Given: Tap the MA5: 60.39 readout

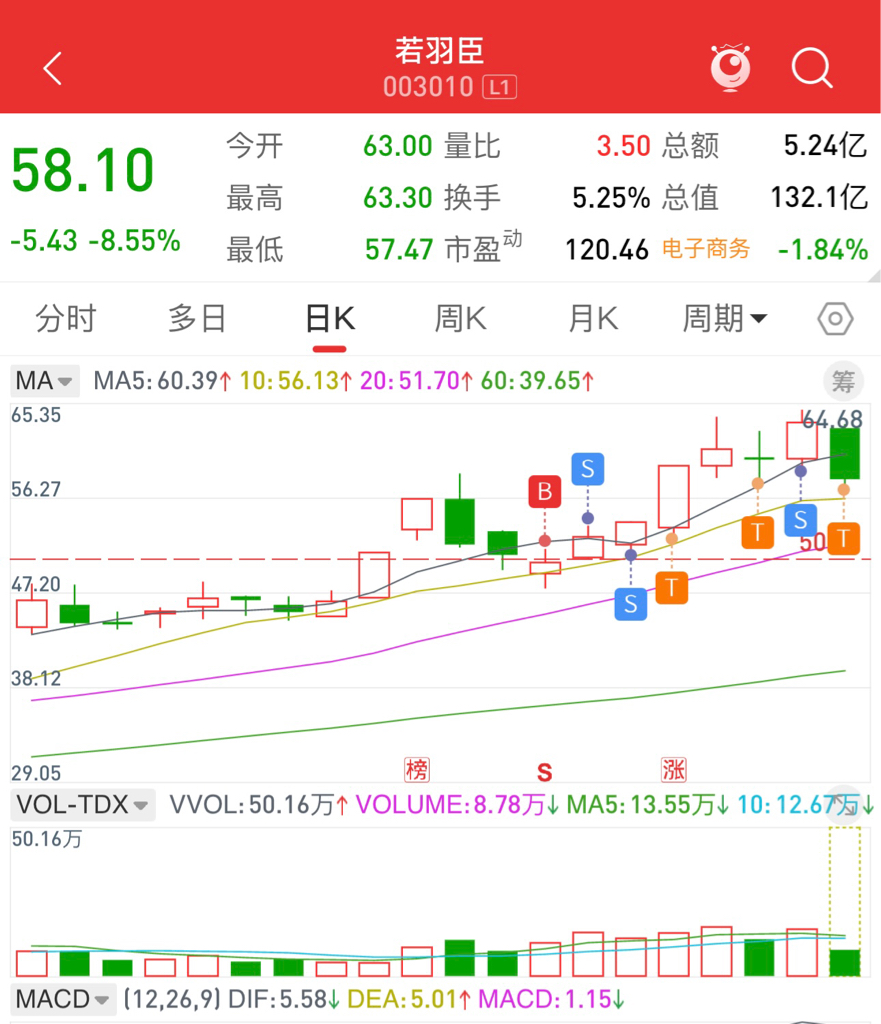Looking at the screenshot, I should (162, 381).
